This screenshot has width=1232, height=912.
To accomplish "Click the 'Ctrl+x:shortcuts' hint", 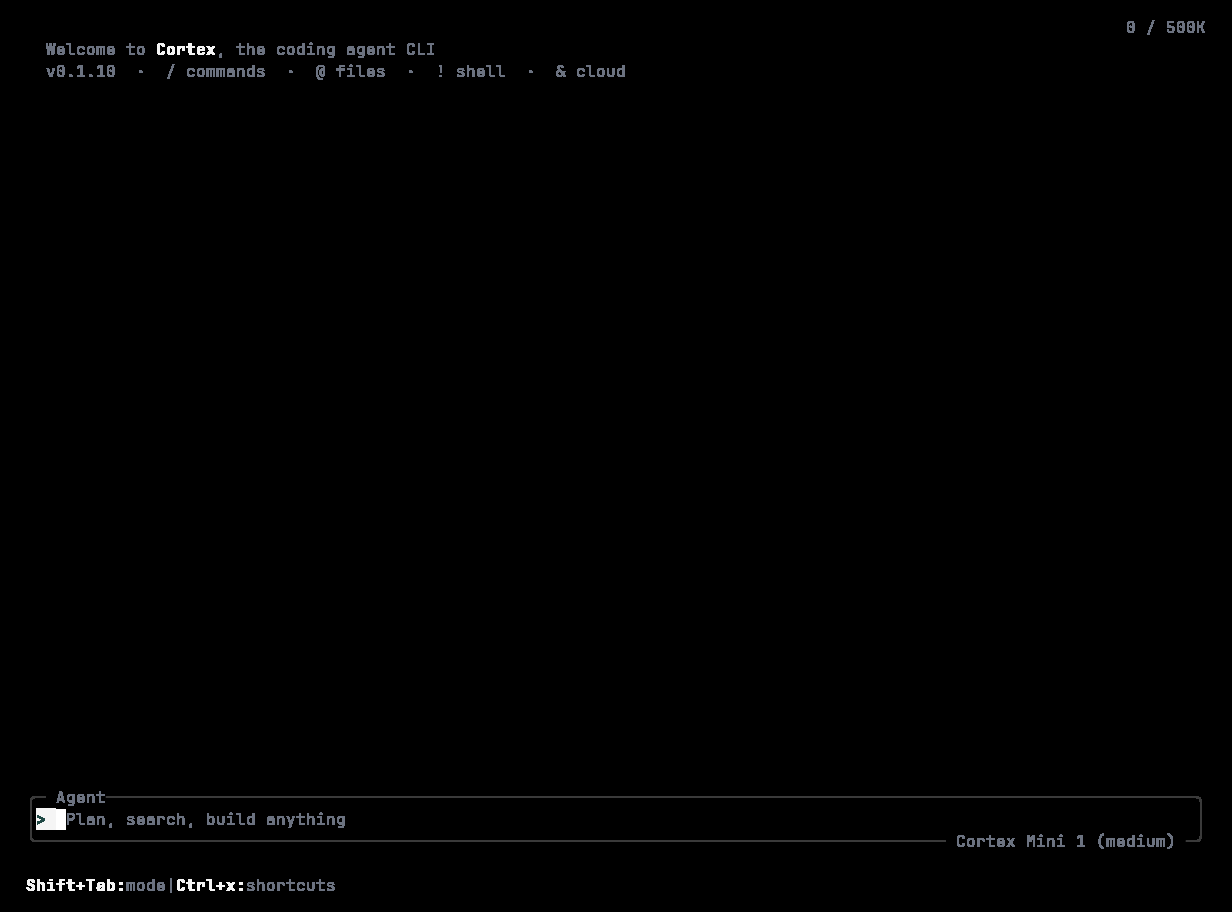I will point(256,885).
